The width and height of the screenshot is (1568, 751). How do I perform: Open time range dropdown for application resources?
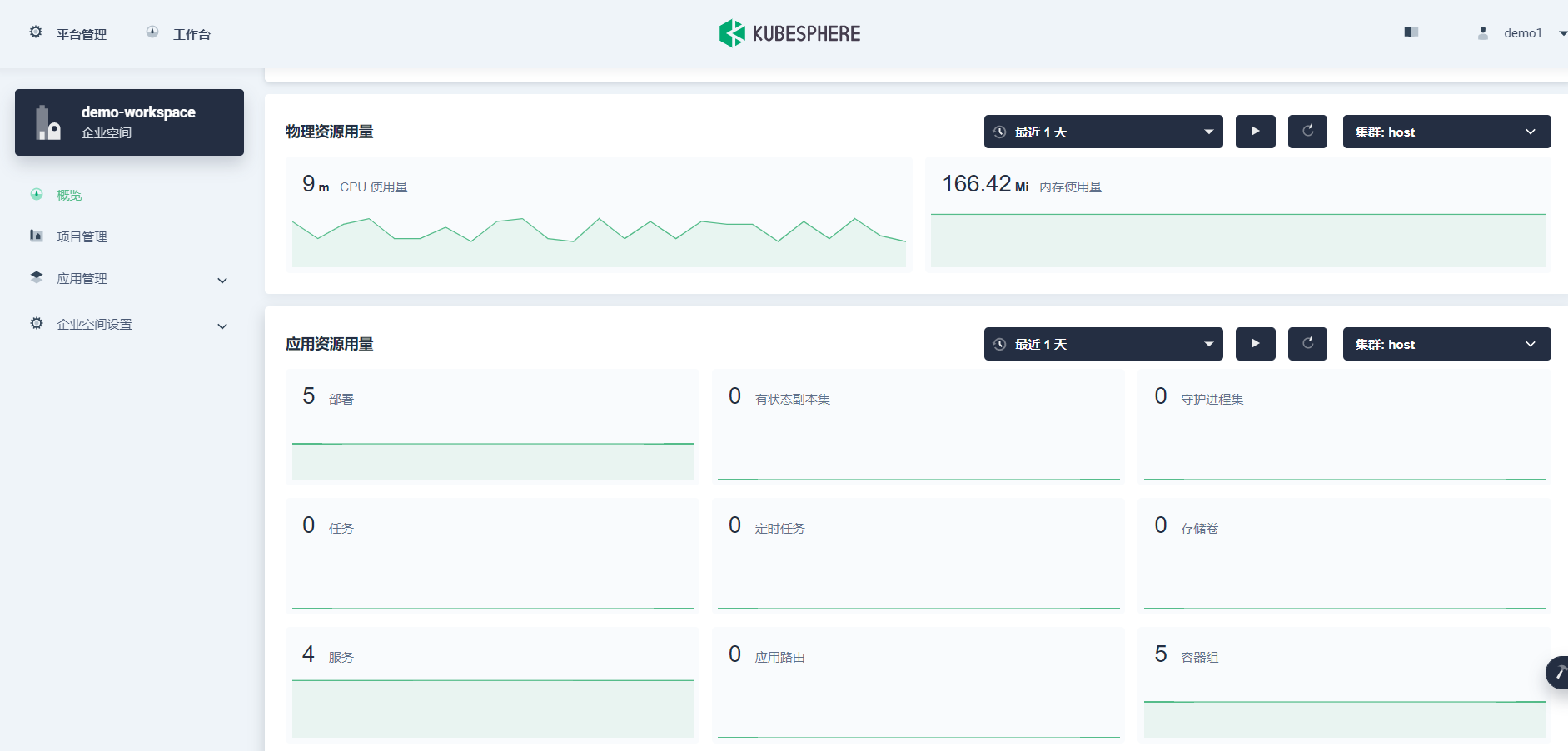tap(1103, 344)
